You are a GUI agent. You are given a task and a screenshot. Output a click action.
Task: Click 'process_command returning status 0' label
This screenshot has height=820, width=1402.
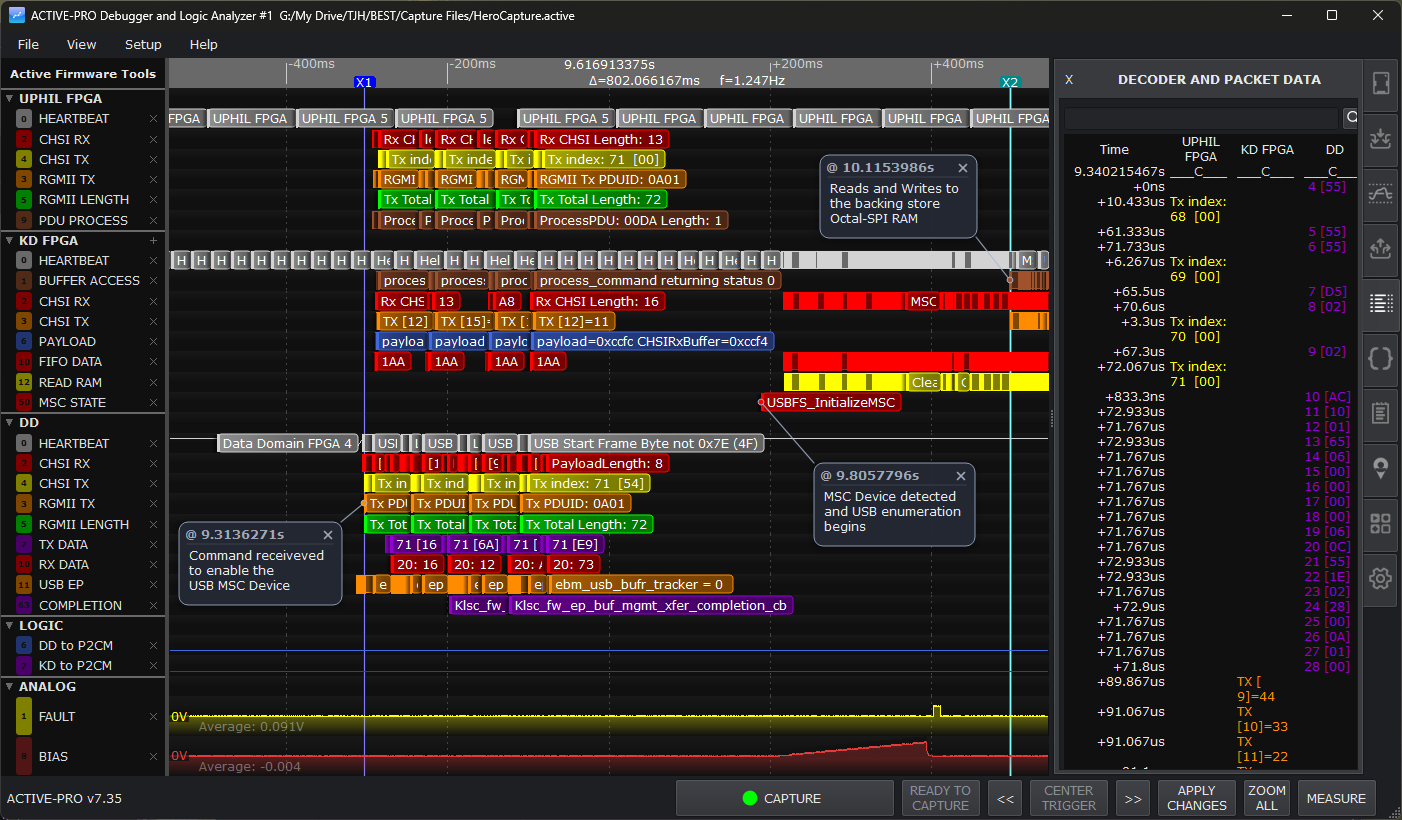click(657, 281)
